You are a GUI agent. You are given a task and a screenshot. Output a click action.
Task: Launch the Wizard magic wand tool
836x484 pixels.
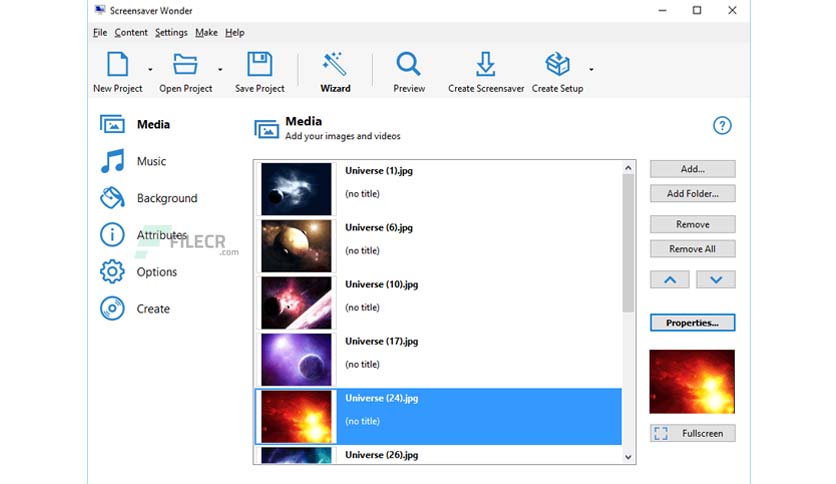pos(335,64)
